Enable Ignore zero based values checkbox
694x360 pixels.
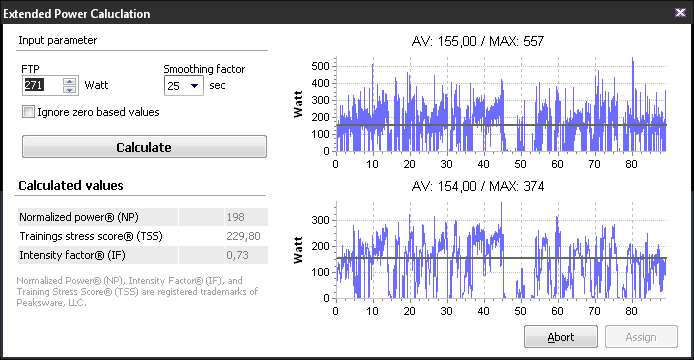pyautogui.click(x=28, y=112)
